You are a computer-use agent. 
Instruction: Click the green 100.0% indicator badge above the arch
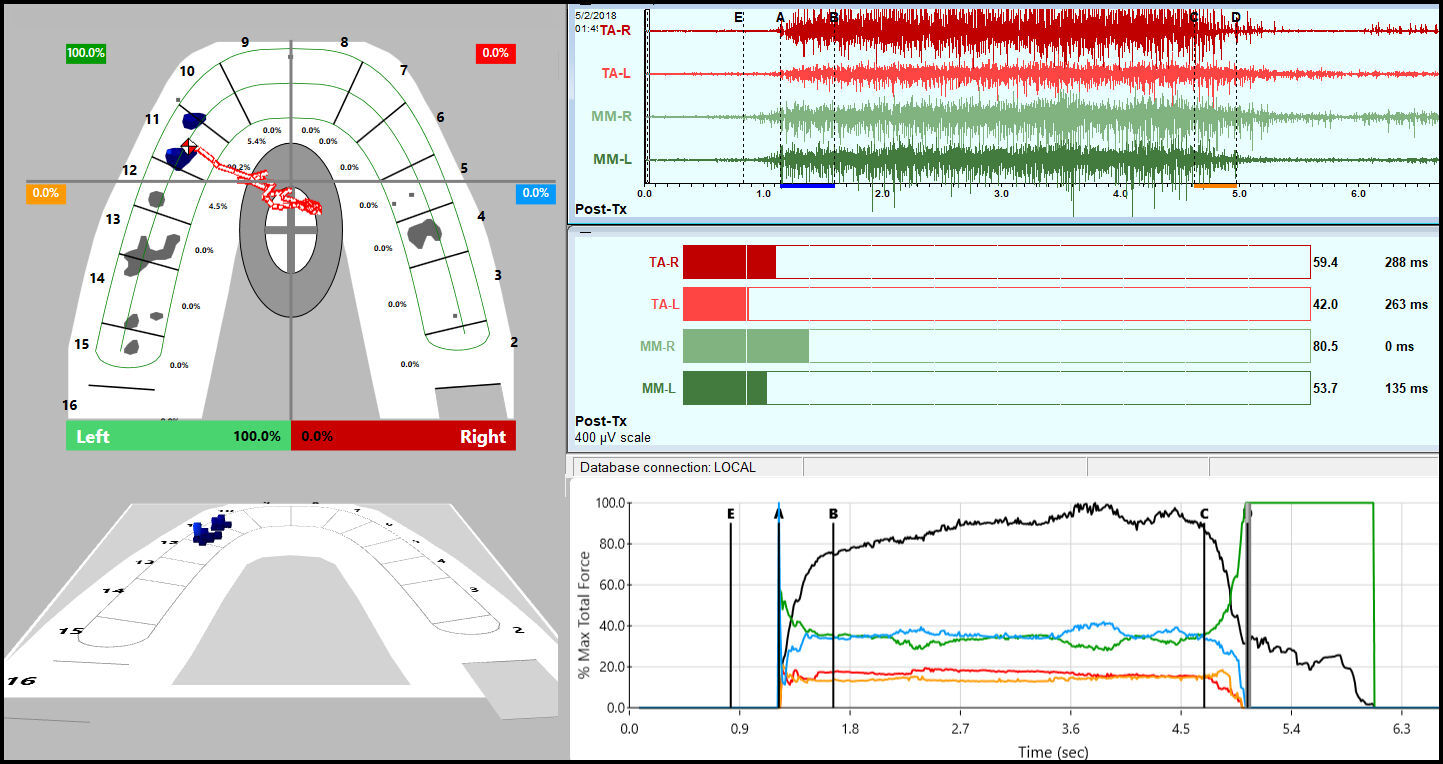pyautogui.click(x=86, y=53)
